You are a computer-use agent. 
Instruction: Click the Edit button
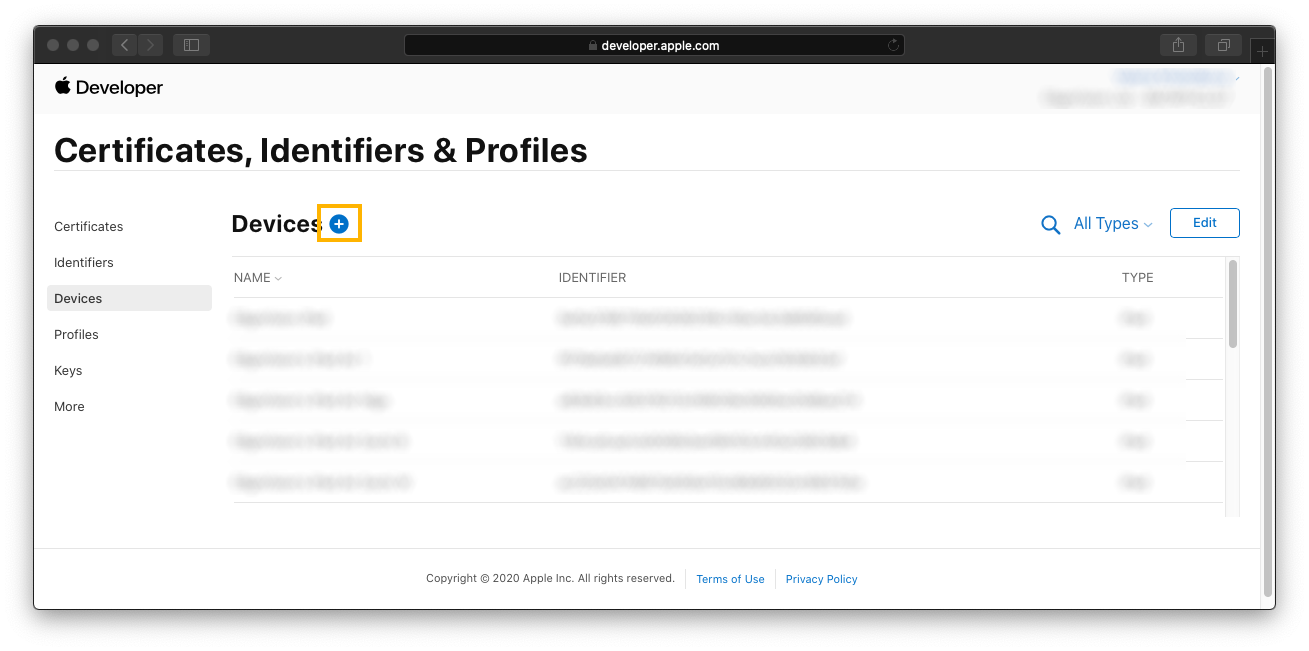pyautogui.click(x=1204, y=223)
